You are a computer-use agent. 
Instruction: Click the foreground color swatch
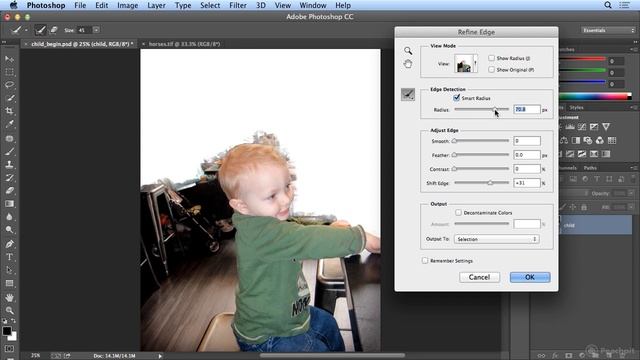click(7, 331)
